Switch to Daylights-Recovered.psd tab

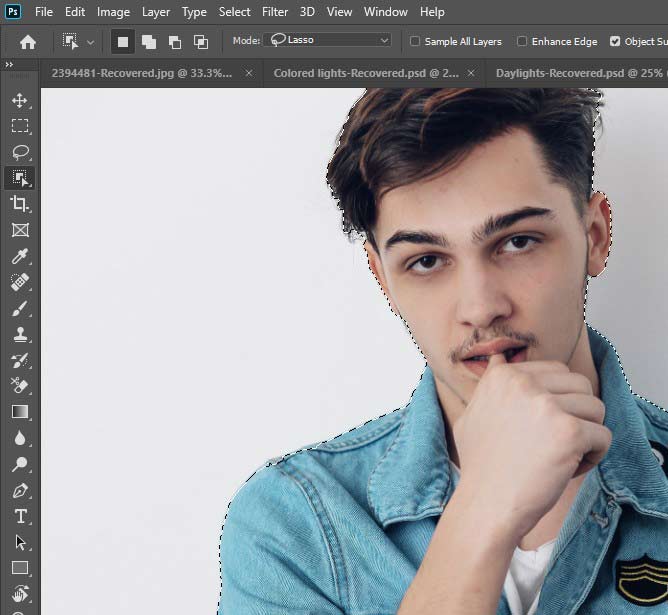click(579, 73)
